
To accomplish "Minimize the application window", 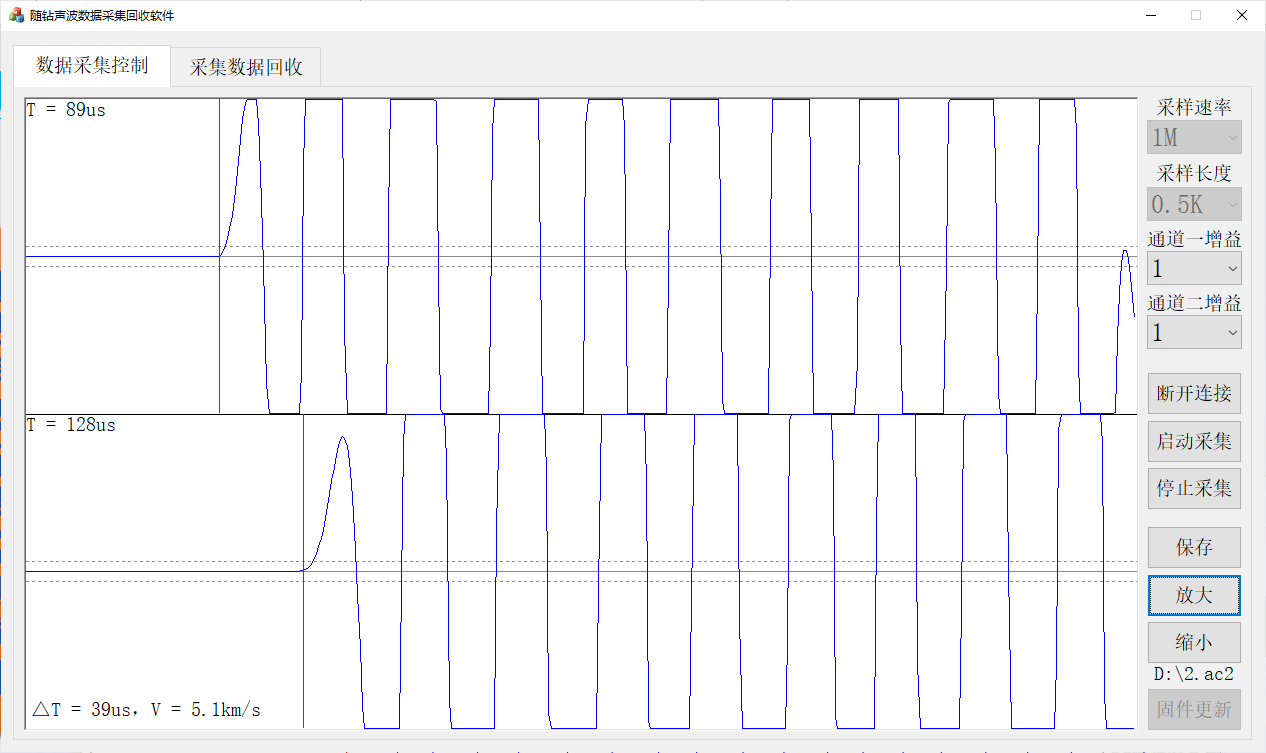I will [1150, 15].
